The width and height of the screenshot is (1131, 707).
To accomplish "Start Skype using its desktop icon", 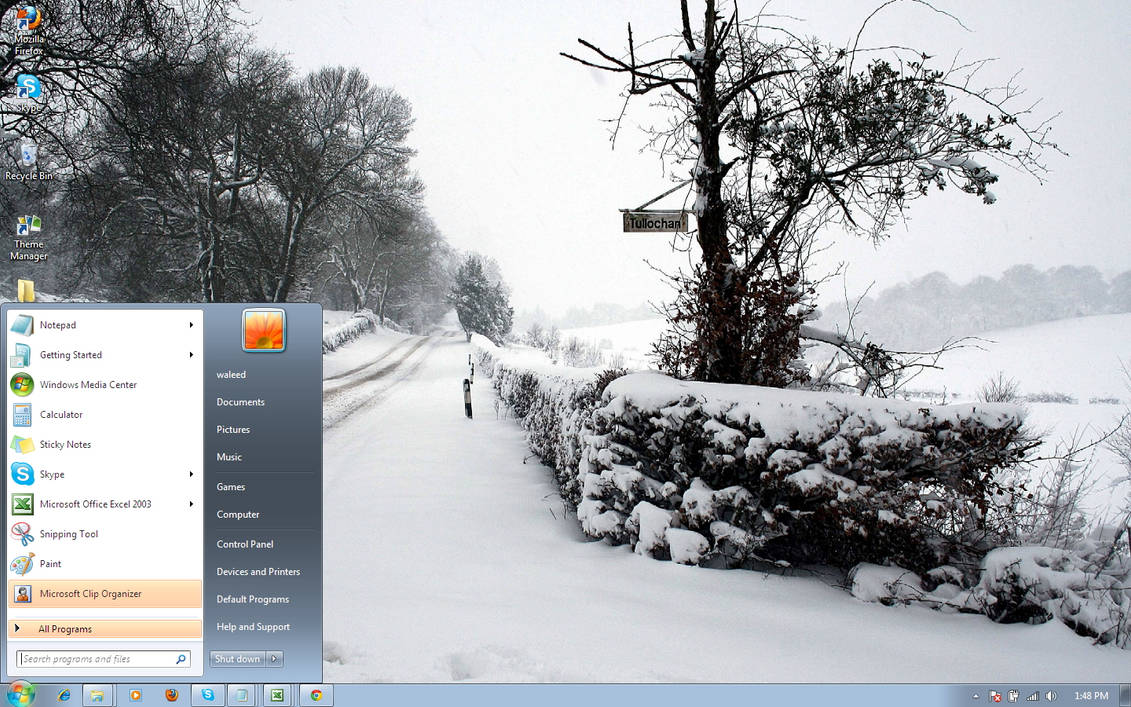I will pyautogui.click(x=27, y=90).
